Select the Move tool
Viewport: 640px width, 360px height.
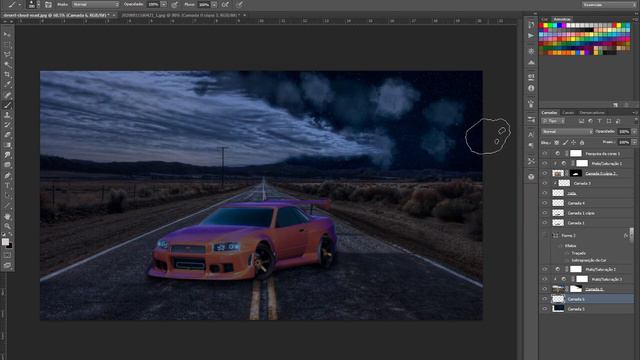(7, 35)
